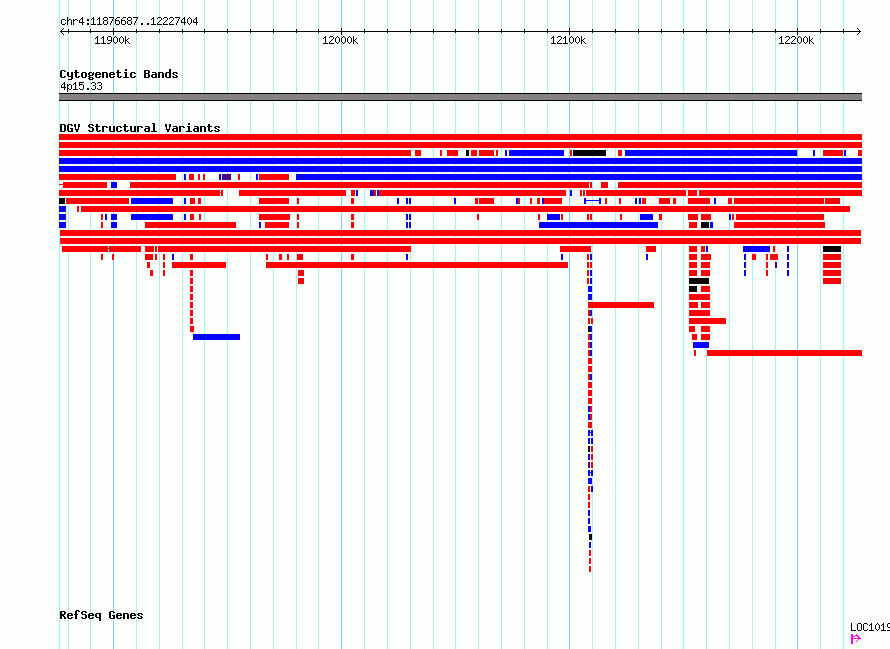Click the ruler's left-pointing arrow end
890x649 pixels.
pos(62,31)
